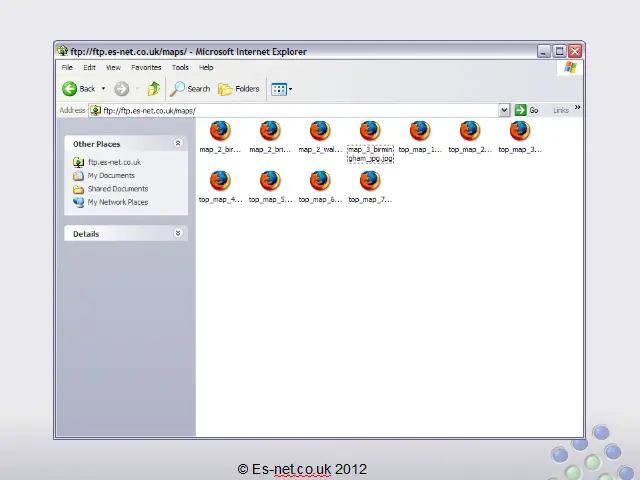Image resolution: width=640 pixels, height=480 pixels.
Task: Expand the Address bar dropdown list
Action: click(504, 110)
